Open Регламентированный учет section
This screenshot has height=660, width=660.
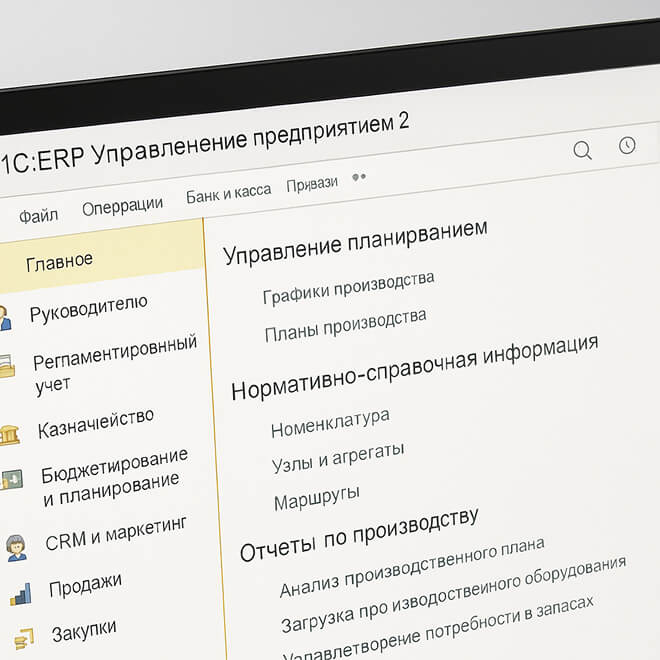[115, 366]
